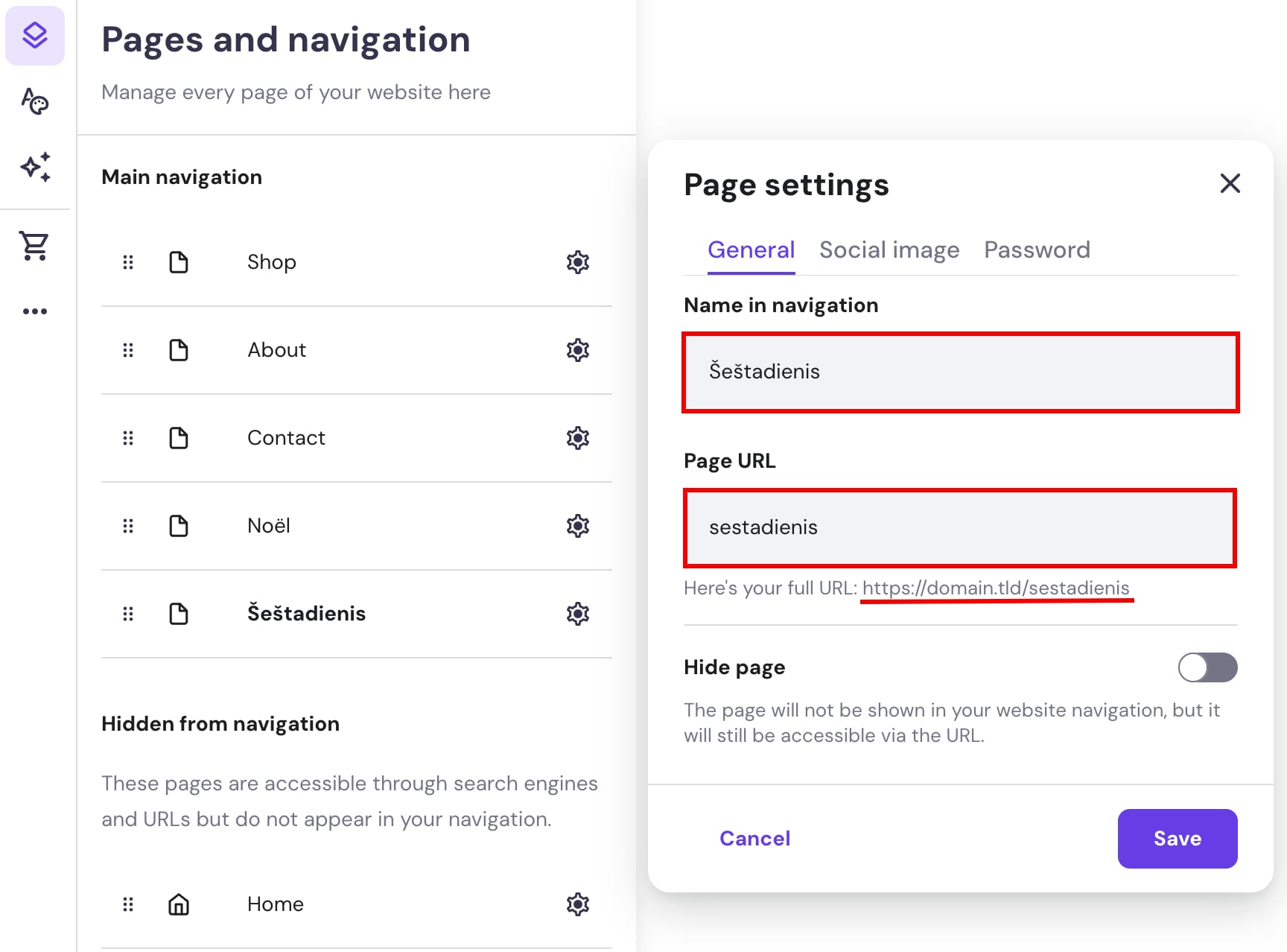This screenshot has height=952, width=1287.
Task: Click the page icon next to Contact
Action: 178,438
